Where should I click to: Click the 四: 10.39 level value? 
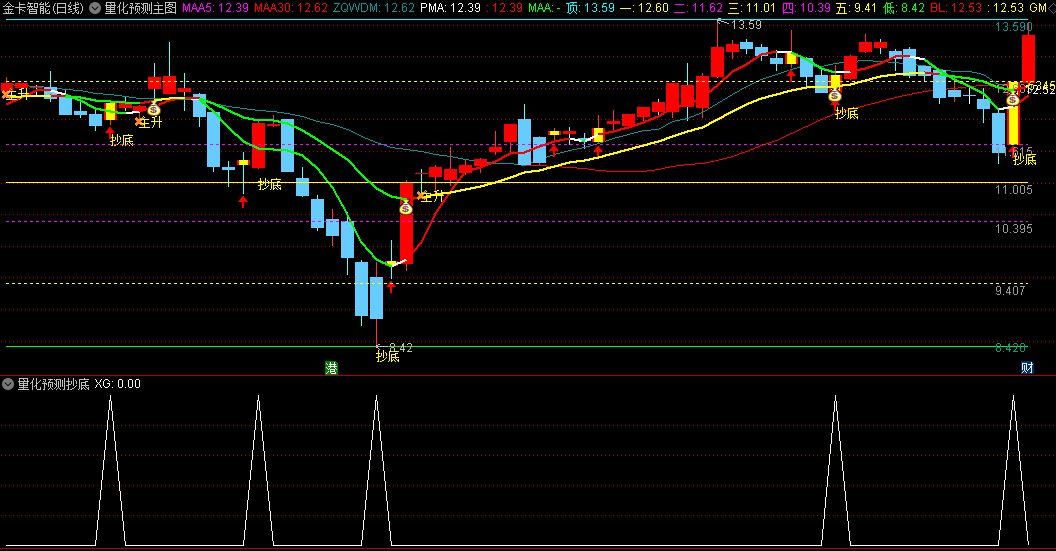click(x=806, y=8)
